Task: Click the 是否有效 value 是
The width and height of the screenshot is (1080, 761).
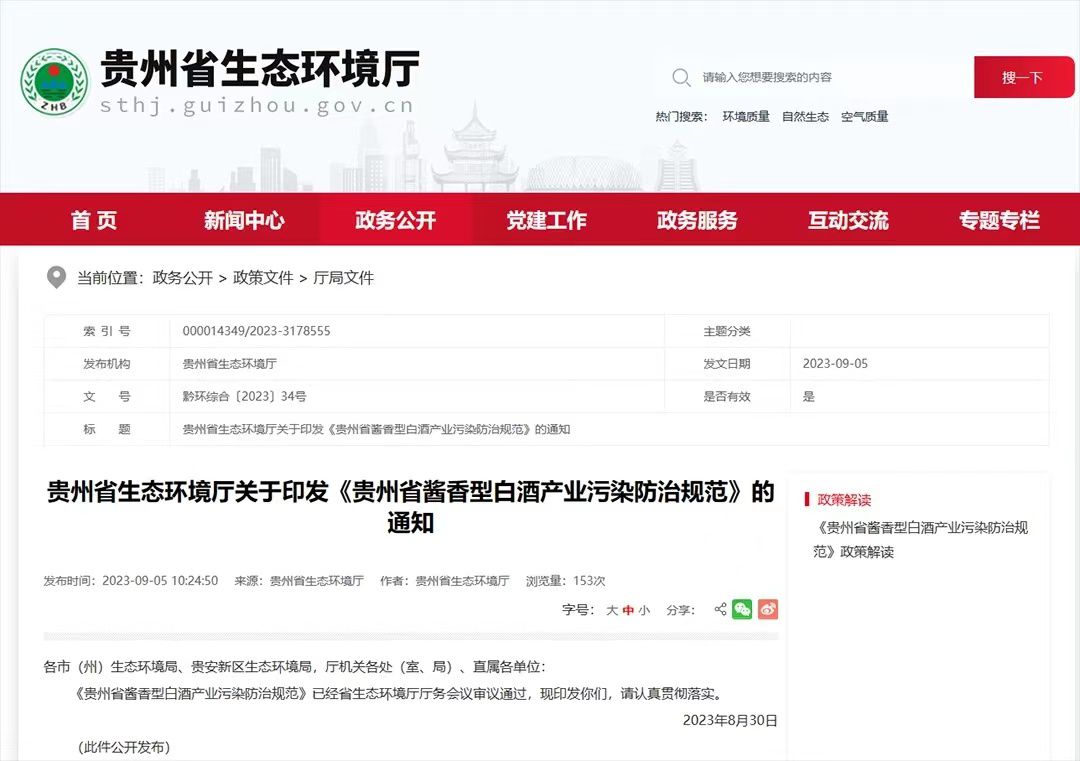Action: tap(809, 396)
